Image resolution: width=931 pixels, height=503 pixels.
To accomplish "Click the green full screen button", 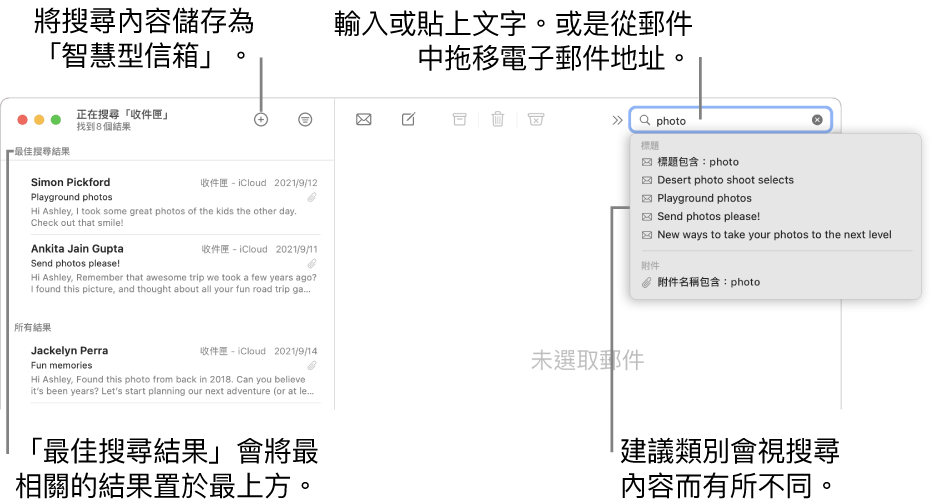I will [x=56, y=120].
